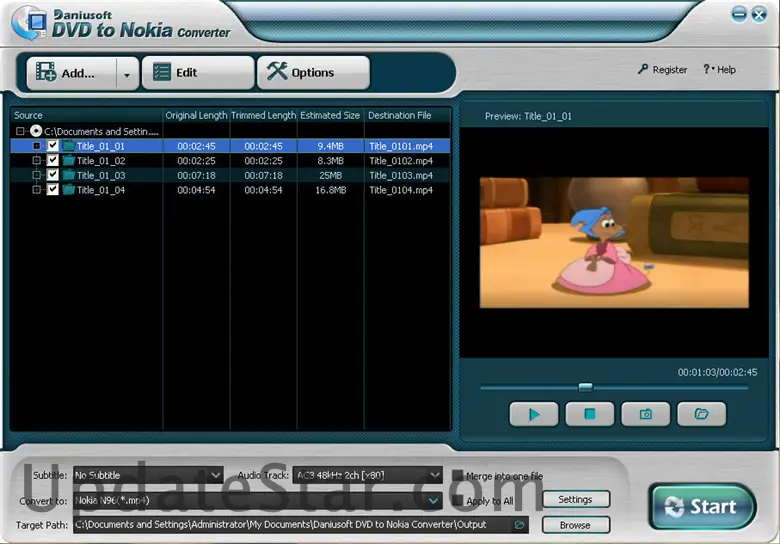Click the Daniusoft logo icon
This screenshot has height=544, width=780.
point(30,22)
